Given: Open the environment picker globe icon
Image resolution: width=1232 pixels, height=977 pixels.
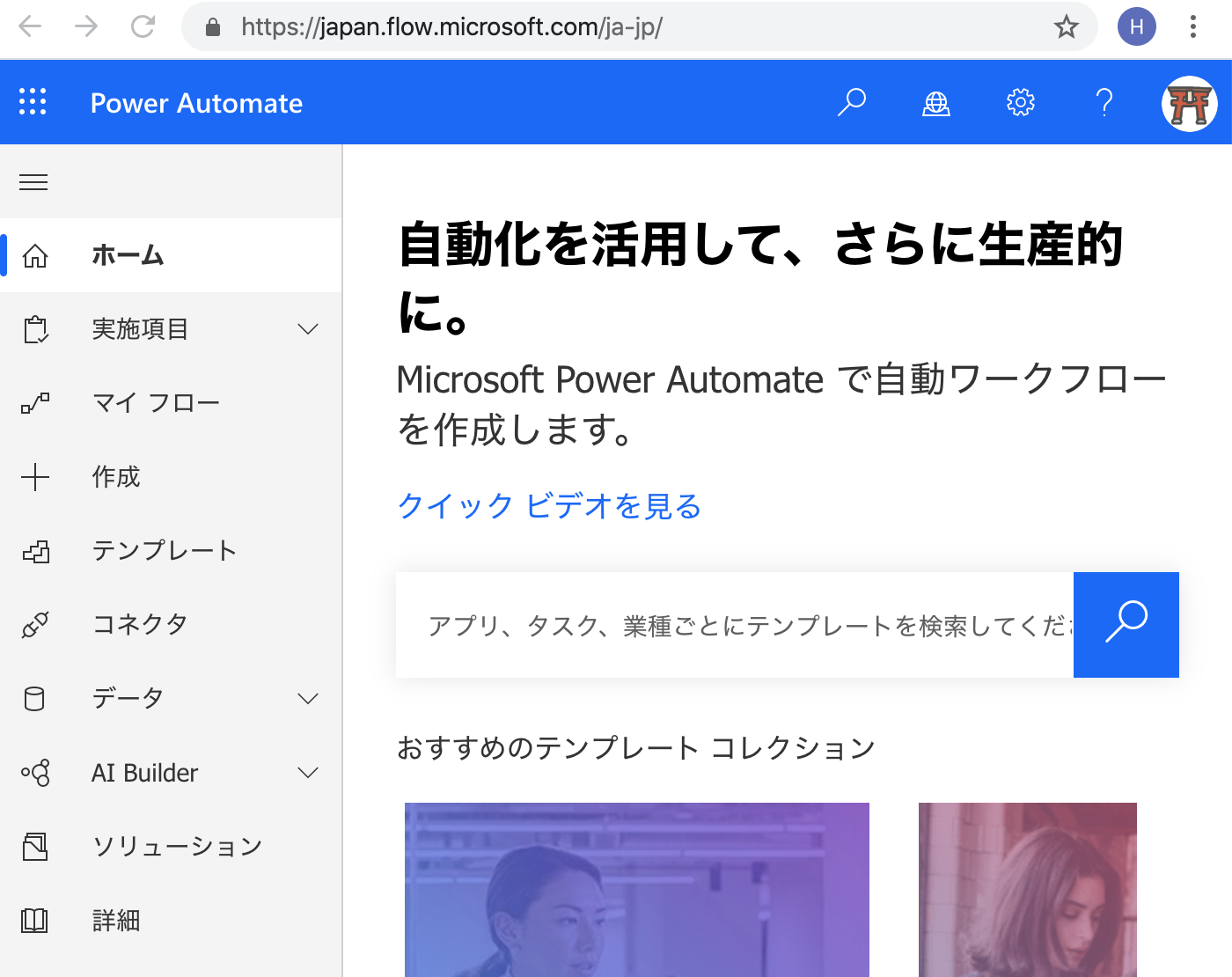Looking at the screenshot, I should [935, 102].
